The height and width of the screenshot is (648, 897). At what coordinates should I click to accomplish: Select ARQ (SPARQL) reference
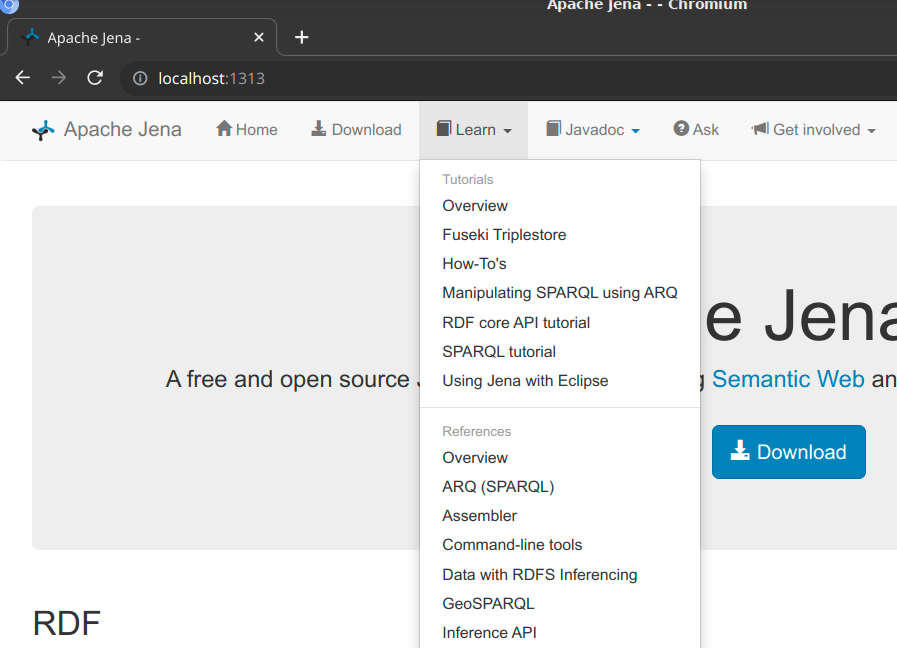click(x=559, y=487)
